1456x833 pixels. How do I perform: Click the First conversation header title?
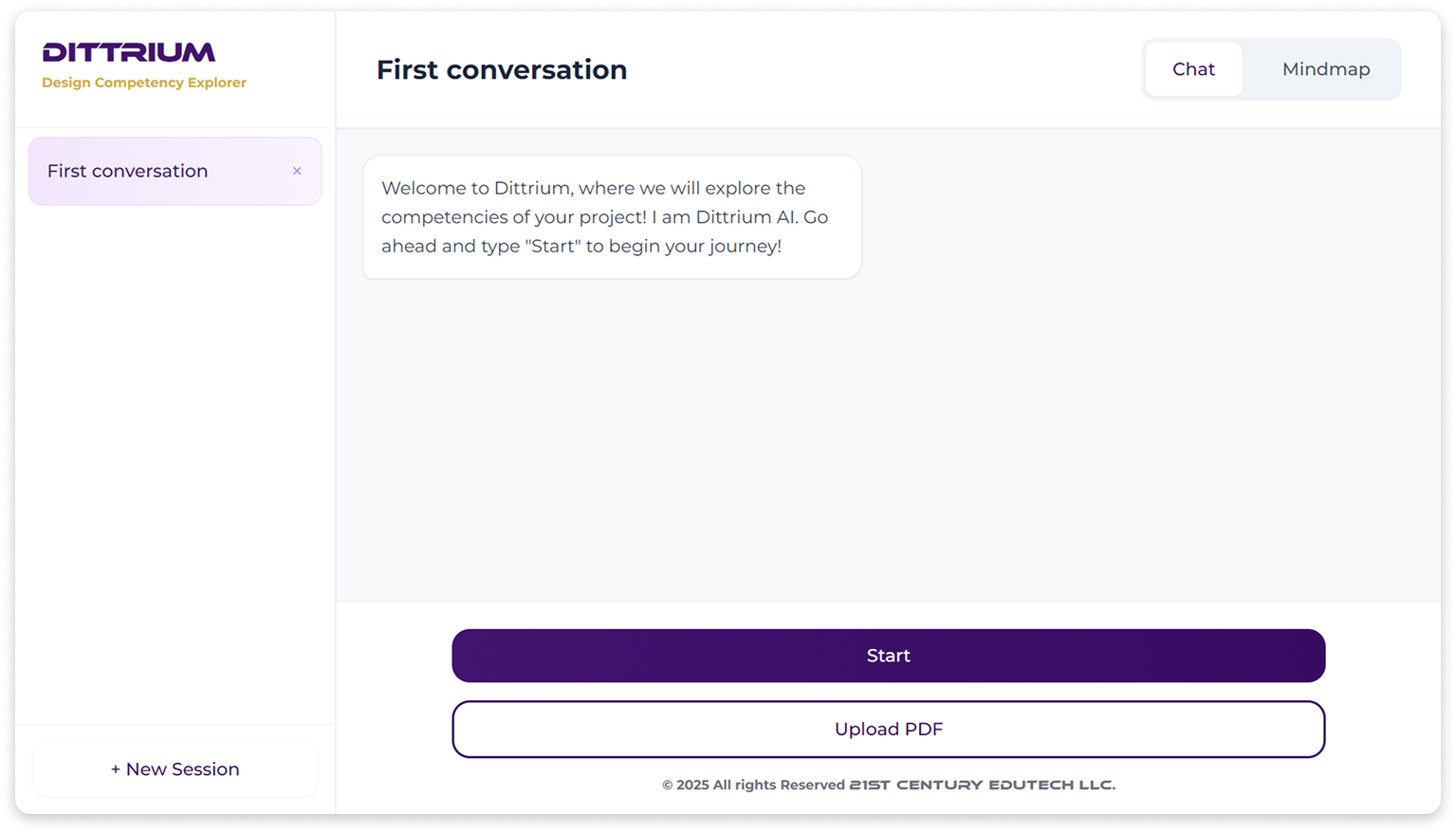click(x=501, y=70)
